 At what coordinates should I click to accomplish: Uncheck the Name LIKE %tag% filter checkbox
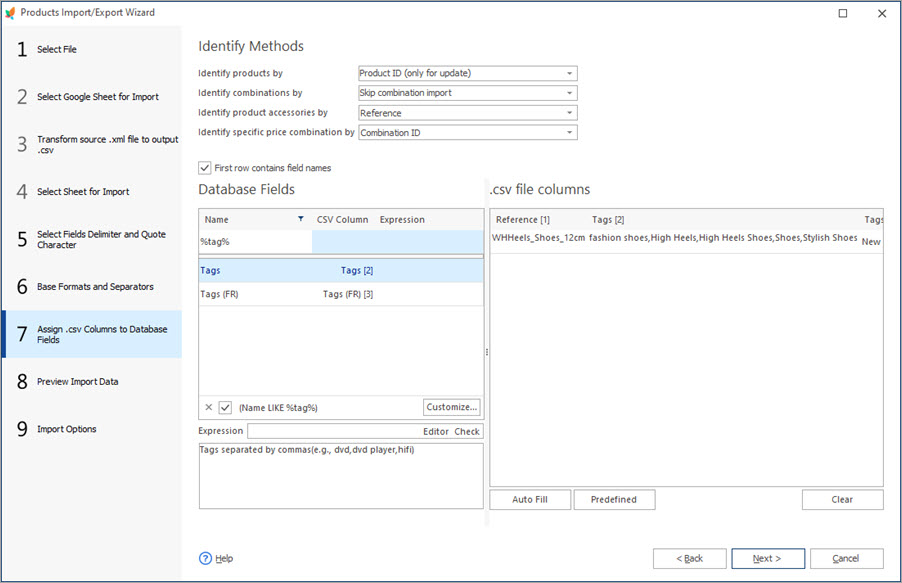coord(225,407)
